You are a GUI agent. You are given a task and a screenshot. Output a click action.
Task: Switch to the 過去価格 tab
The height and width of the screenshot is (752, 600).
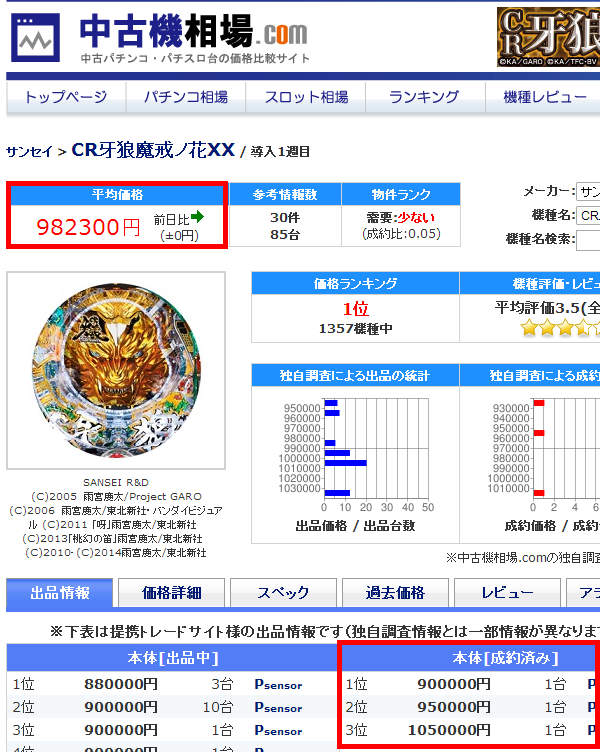[x=395, y=593]
